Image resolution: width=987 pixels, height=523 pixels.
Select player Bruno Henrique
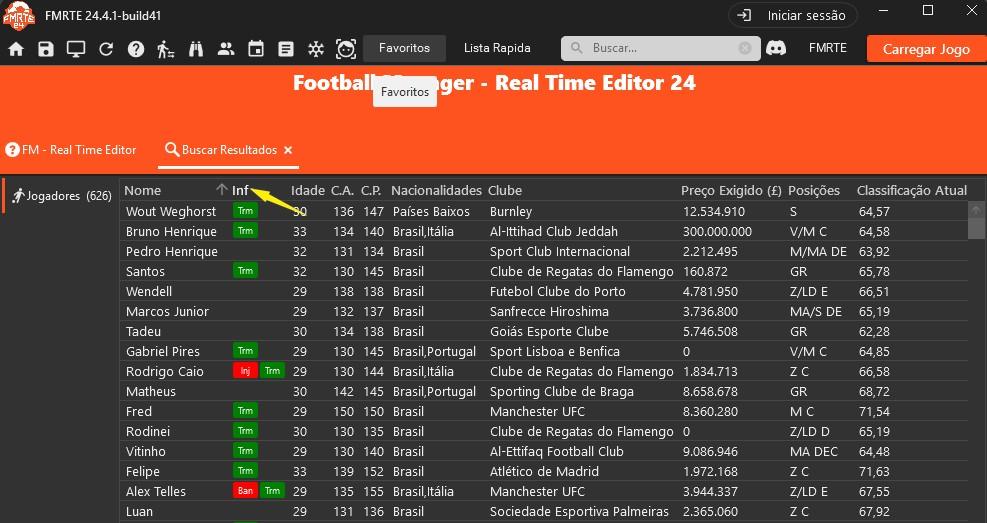[x=171, y=232]
